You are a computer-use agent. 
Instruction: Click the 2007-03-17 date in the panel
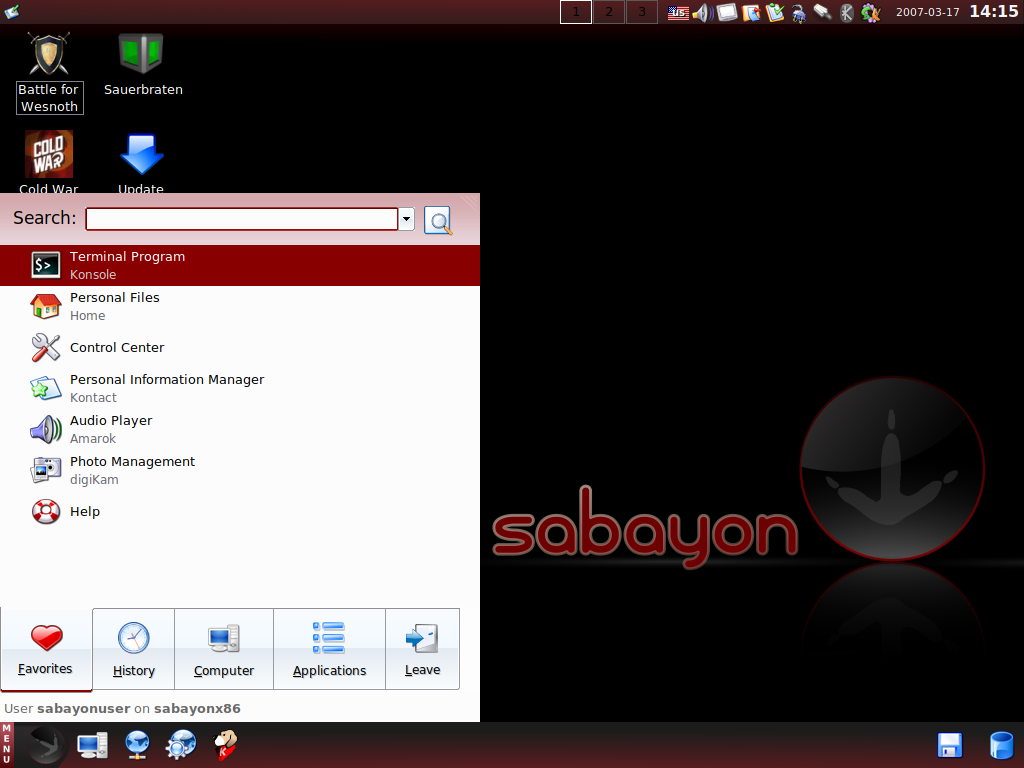[x=927, y=12]
